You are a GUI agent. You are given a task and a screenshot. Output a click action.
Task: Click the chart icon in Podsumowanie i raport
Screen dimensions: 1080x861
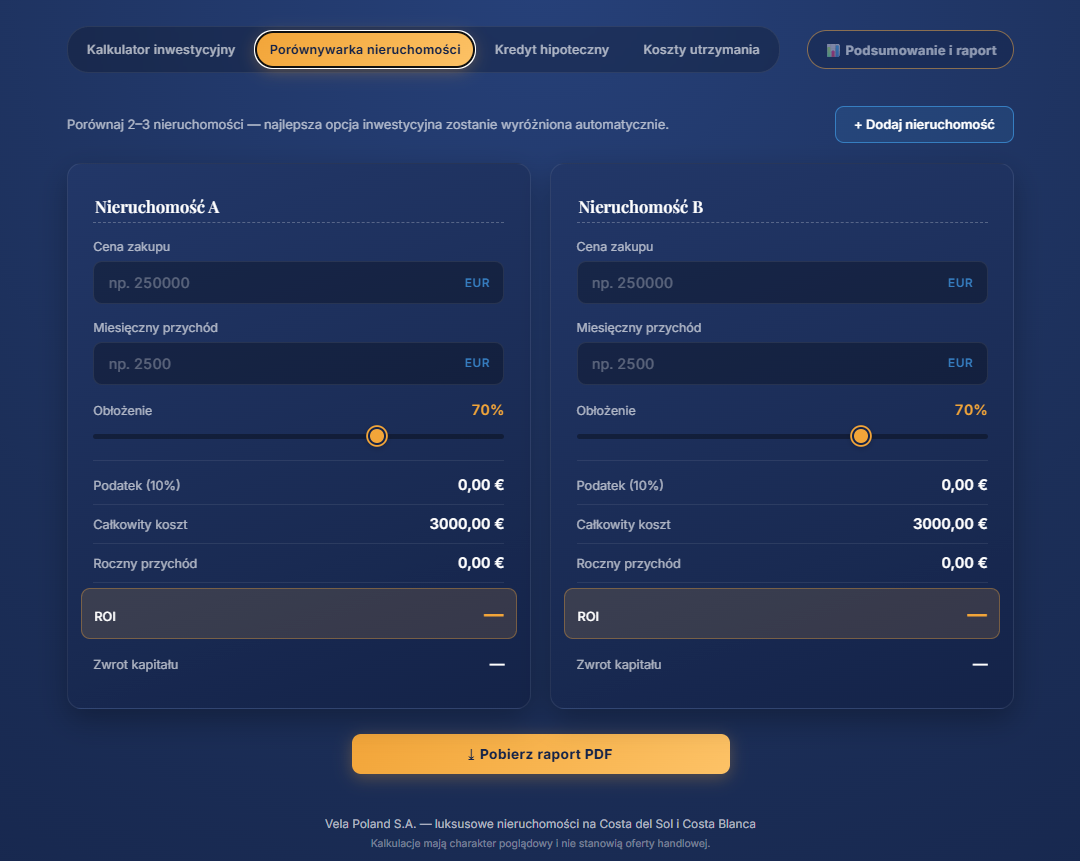coord(833,50)
